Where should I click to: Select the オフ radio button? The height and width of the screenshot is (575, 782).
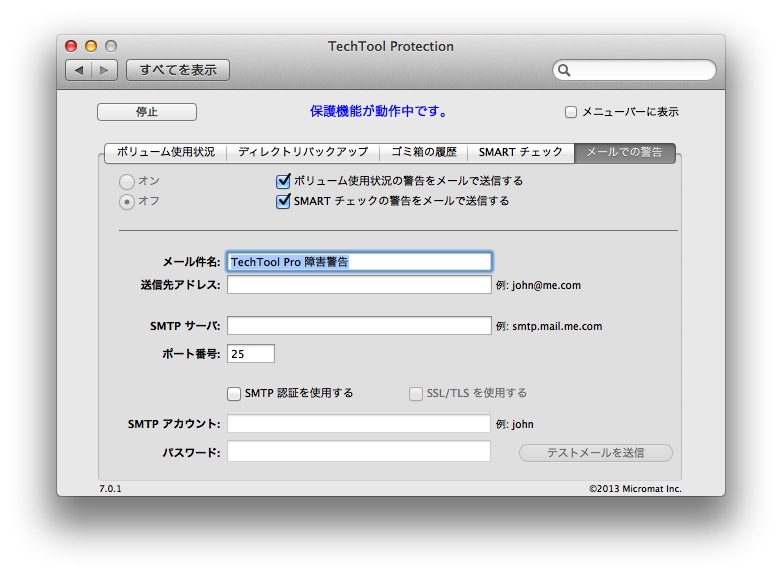tap(127, 202)
